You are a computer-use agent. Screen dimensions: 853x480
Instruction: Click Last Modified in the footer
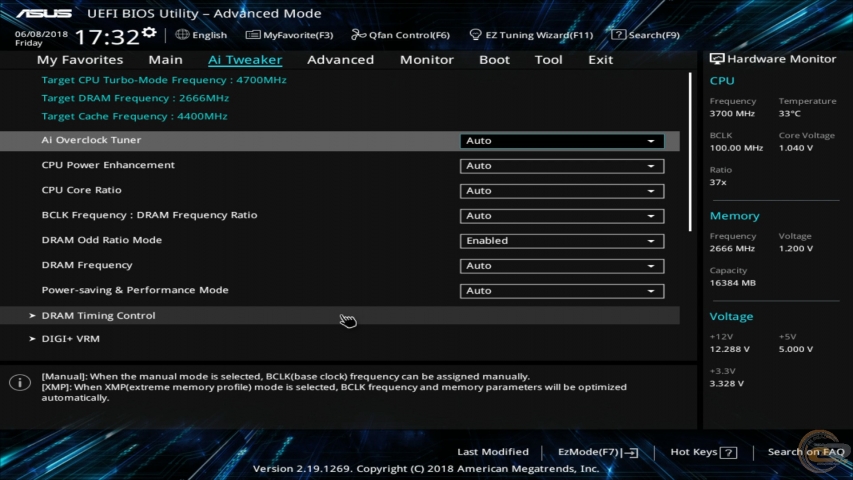[x=493, y=452]
